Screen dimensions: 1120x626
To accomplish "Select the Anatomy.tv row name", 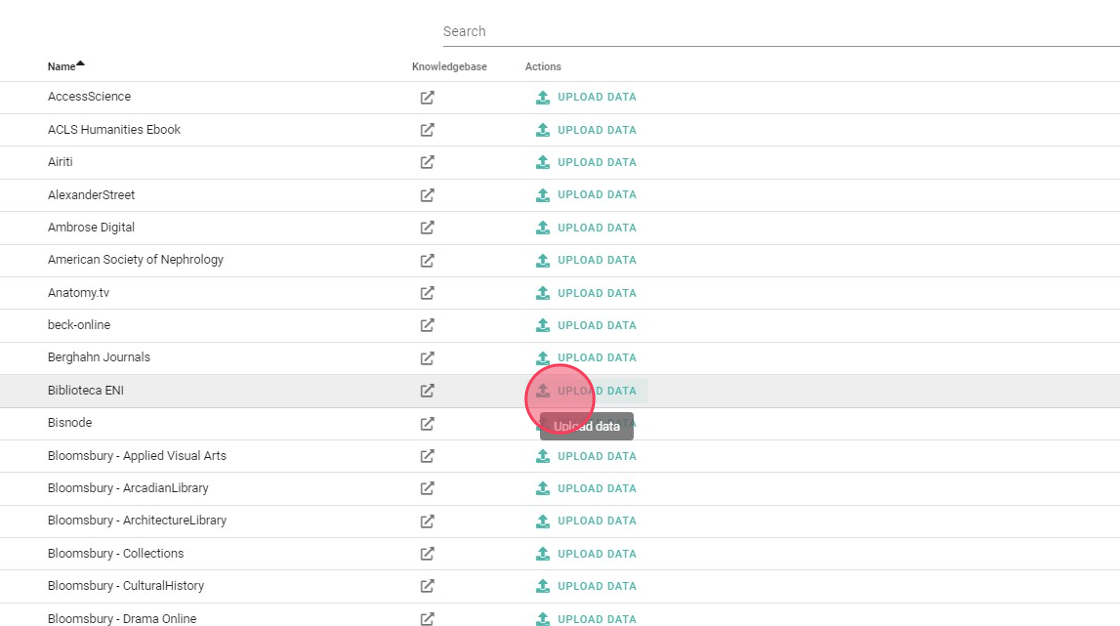I will (79, 292).
